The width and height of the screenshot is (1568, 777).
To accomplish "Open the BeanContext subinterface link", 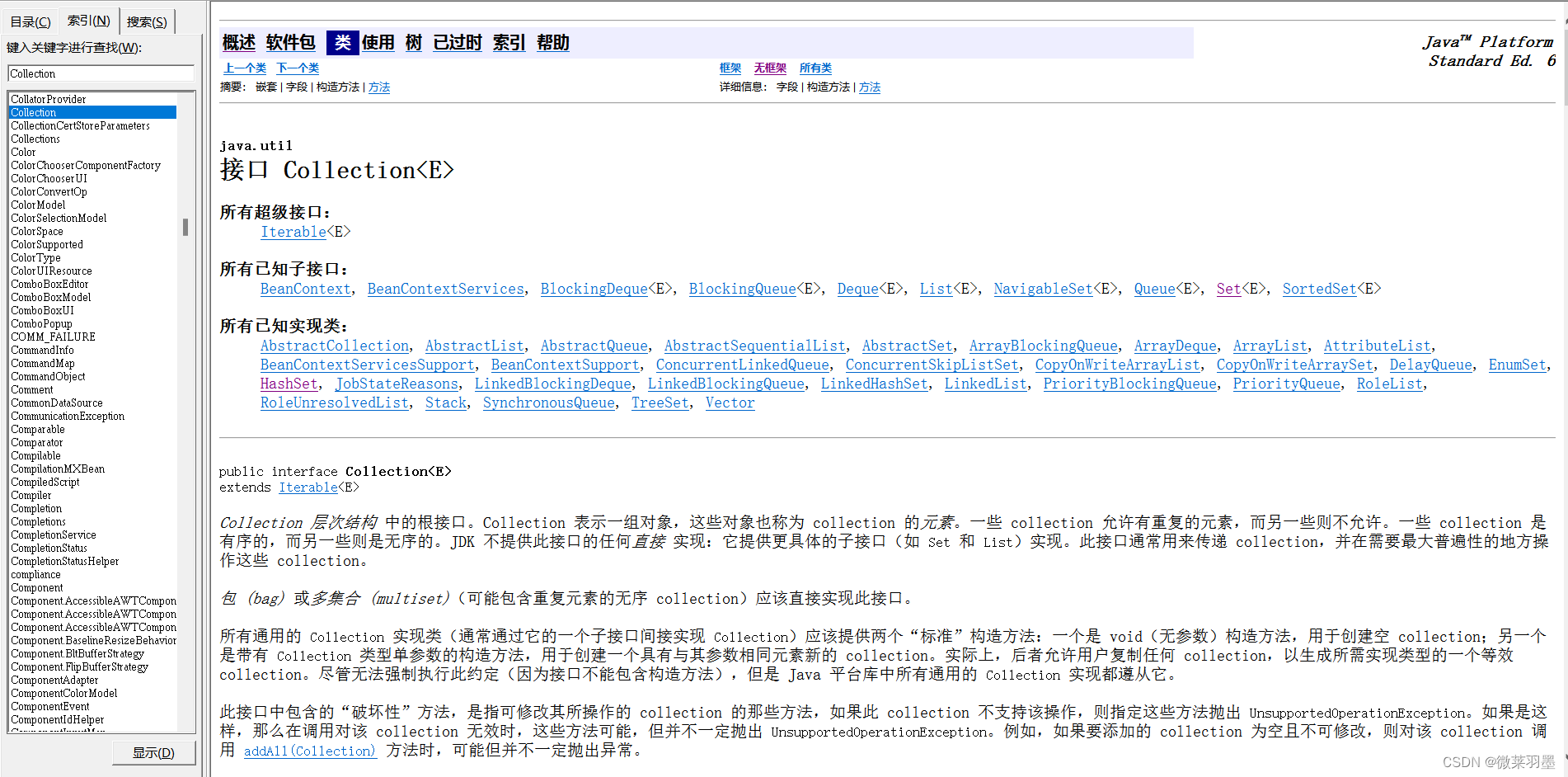I will click(x=306, y=290).
